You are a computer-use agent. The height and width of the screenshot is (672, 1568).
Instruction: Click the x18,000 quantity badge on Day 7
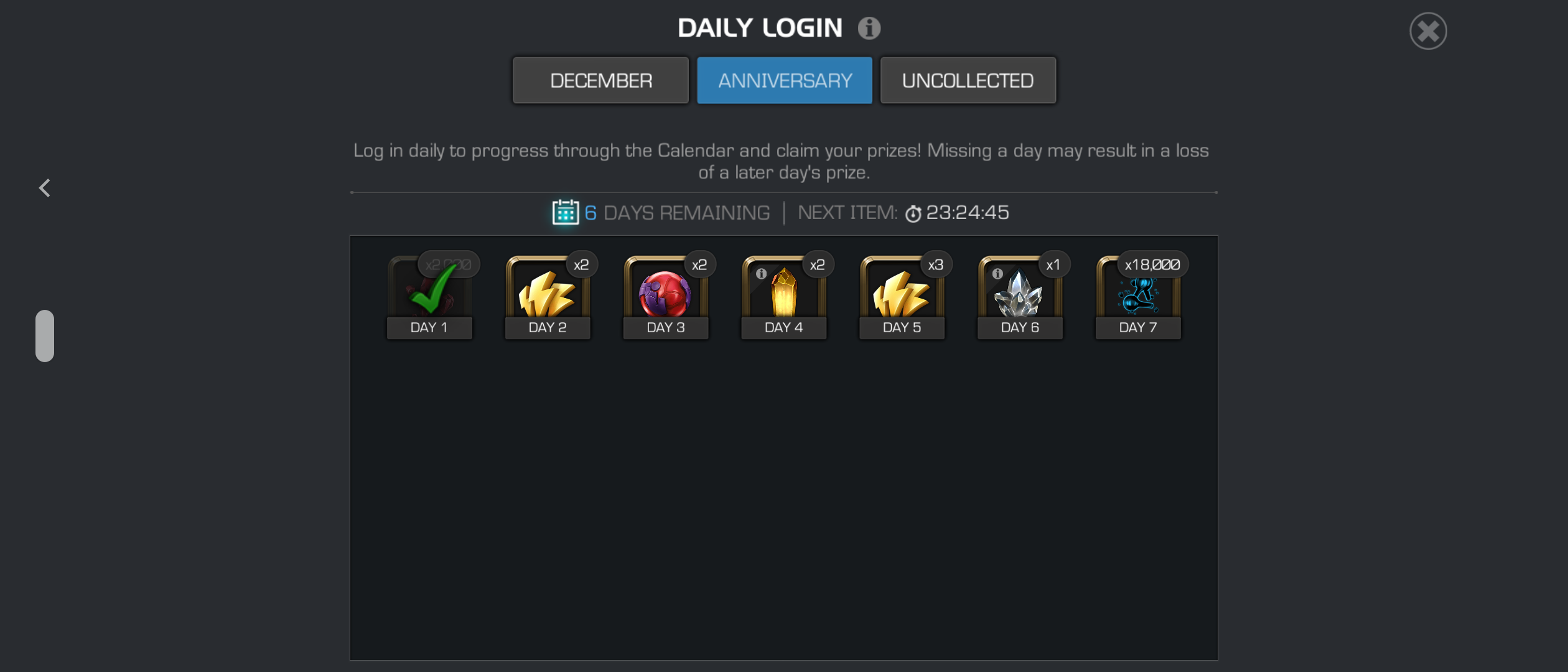pyautogui.click(x=1152, y=265)
